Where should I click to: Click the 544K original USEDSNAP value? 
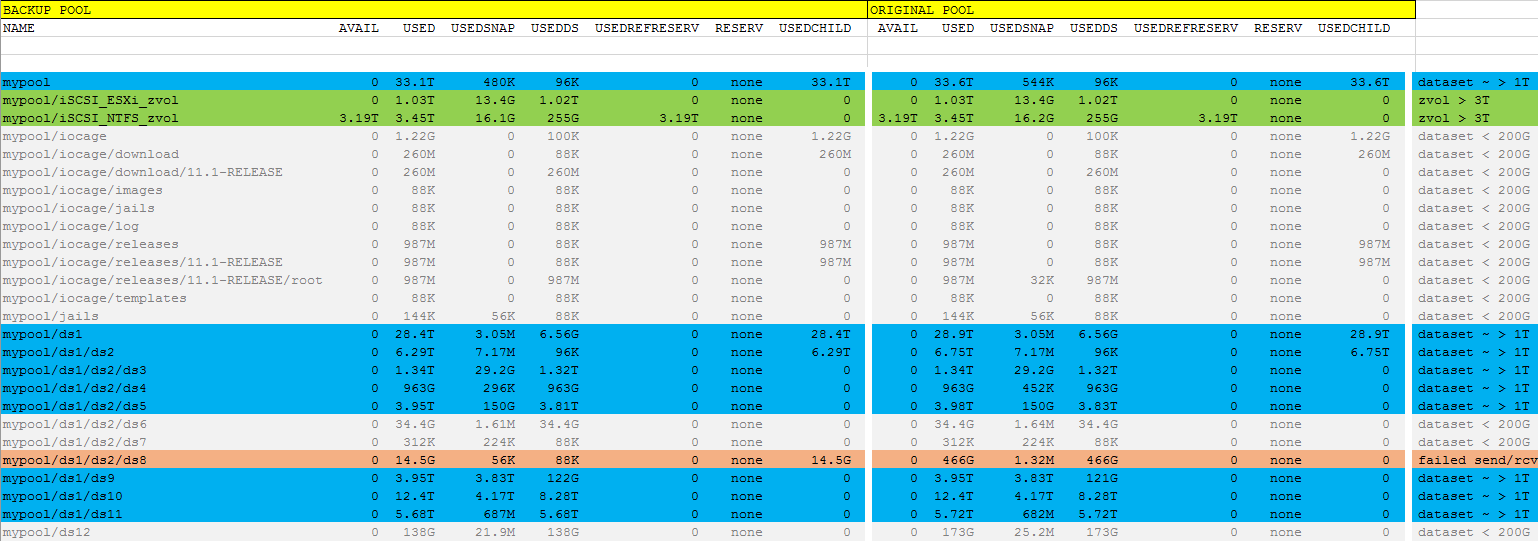pos(1038,82)
